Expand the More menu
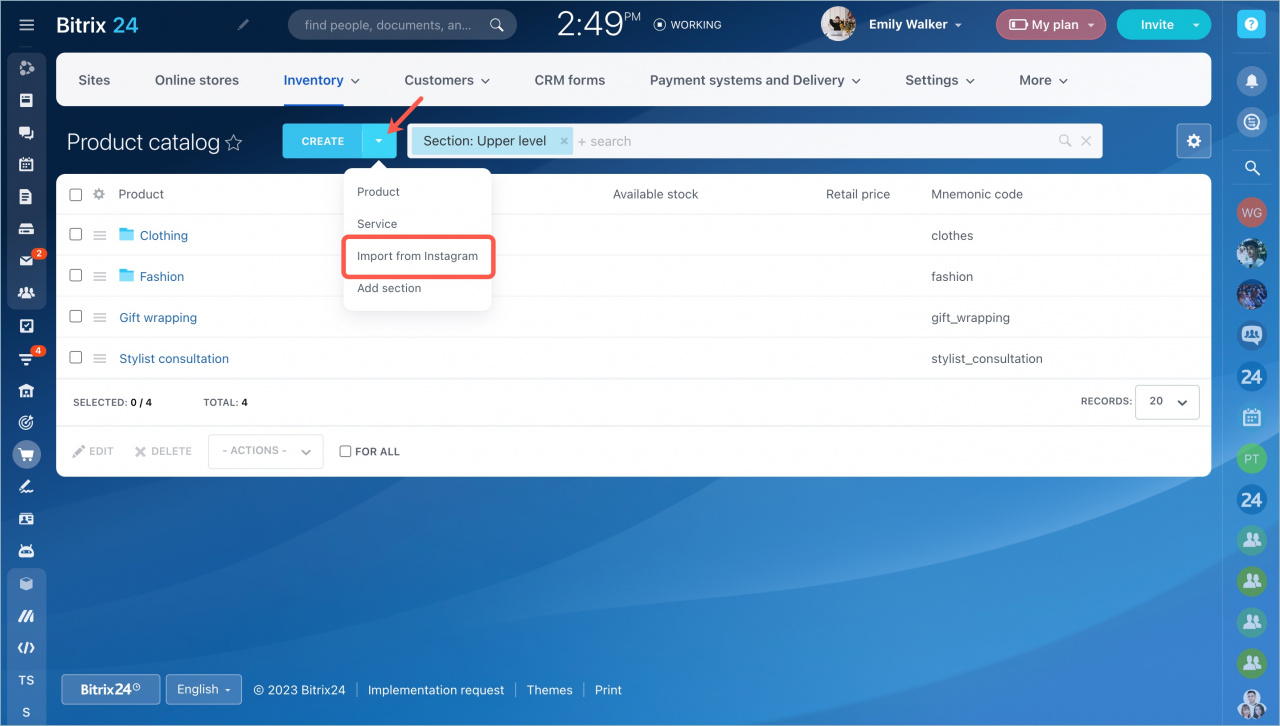 1043,80
